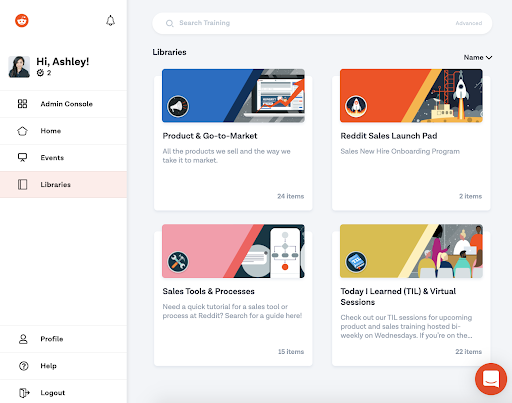Click 'Hi, Ashley!' greeting text
Image resolution: width=512 pixels, height=403 pixels.
coord(63,62)
